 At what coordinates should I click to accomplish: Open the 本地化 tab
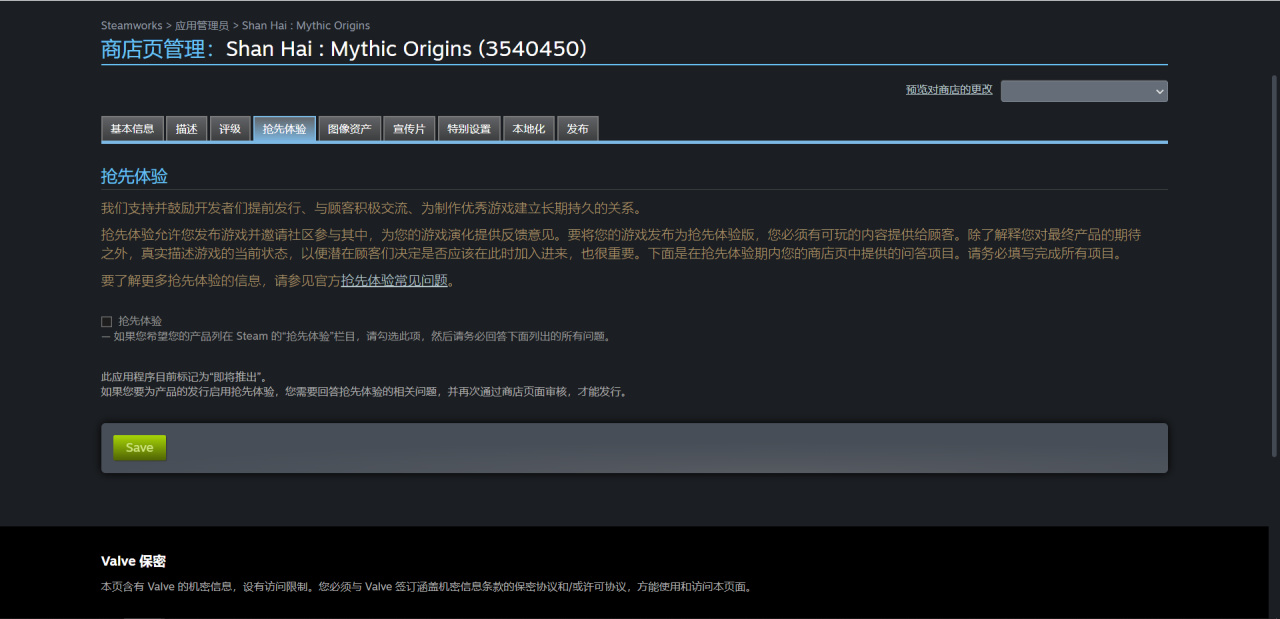click(528, 129)
